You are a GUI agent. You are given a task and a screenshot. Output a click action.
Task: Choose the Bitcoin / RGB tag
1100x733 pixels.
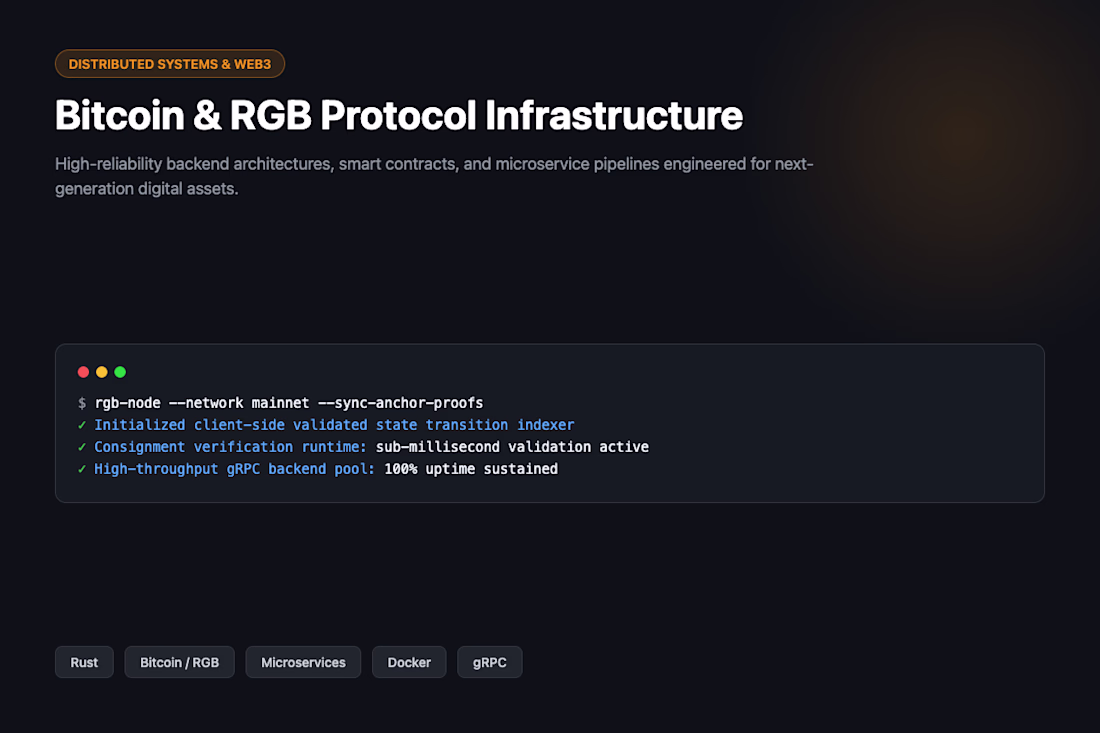pyautogui.click(x=180, y=662)
